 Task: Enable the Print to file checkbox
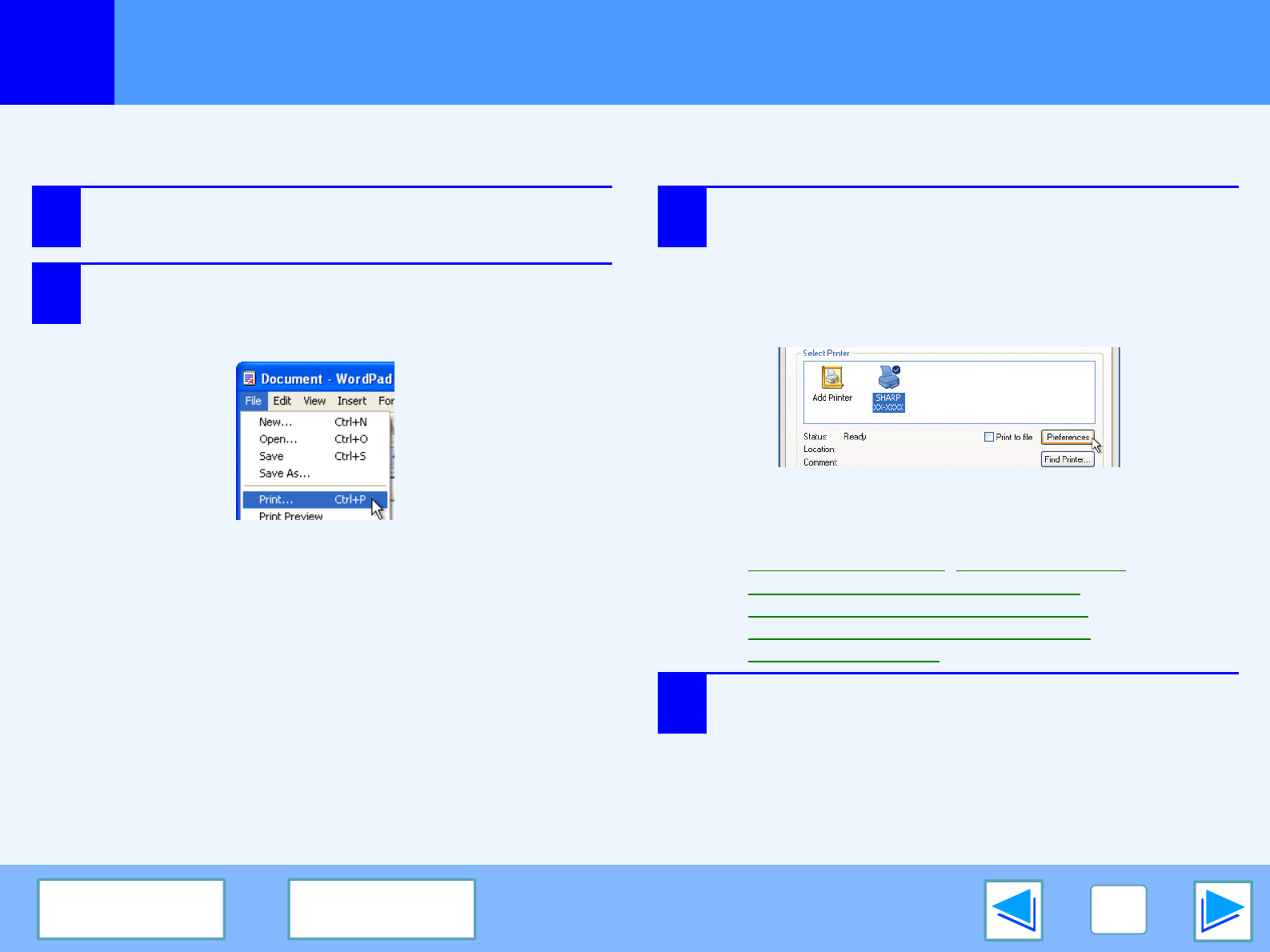pos(989,437)
